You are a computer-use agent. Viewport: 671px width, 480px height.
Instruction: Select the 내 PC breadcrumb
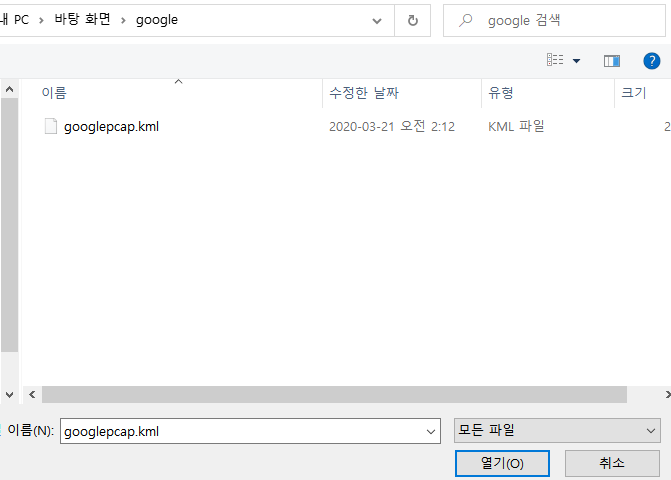coord(15,20)
